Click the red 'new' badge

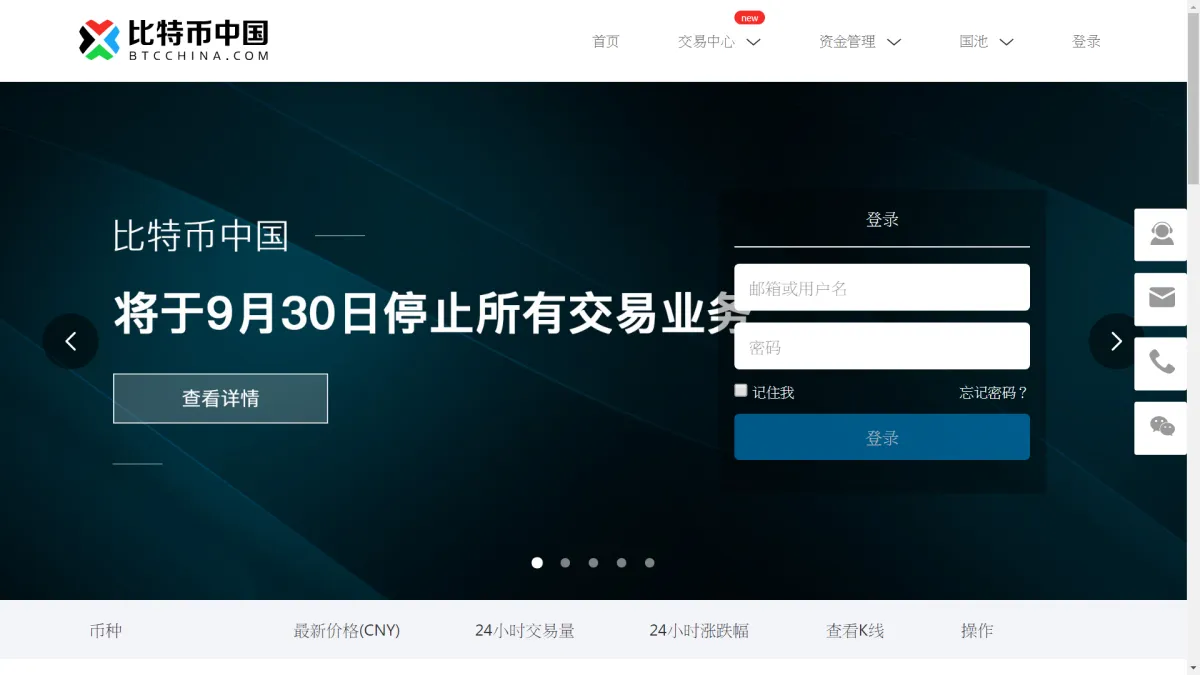tap(749, 18)
